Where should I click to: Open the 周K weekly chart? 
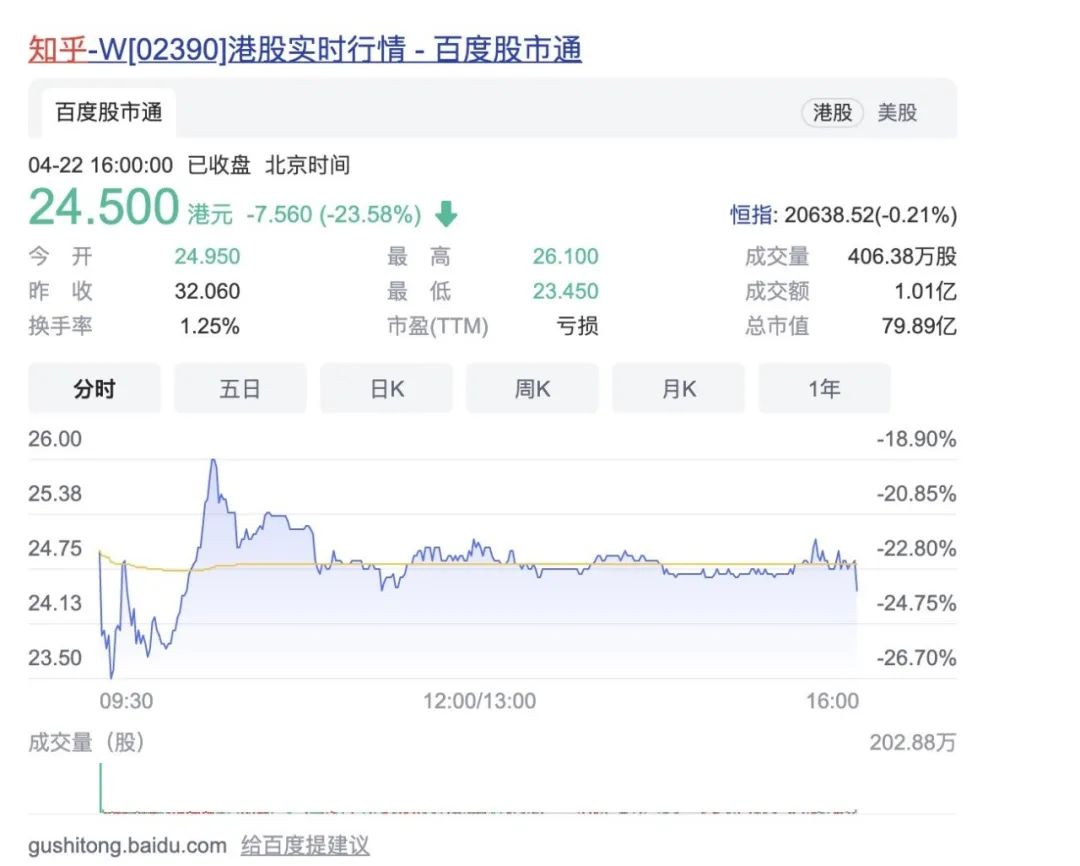[x=532, y=389]
